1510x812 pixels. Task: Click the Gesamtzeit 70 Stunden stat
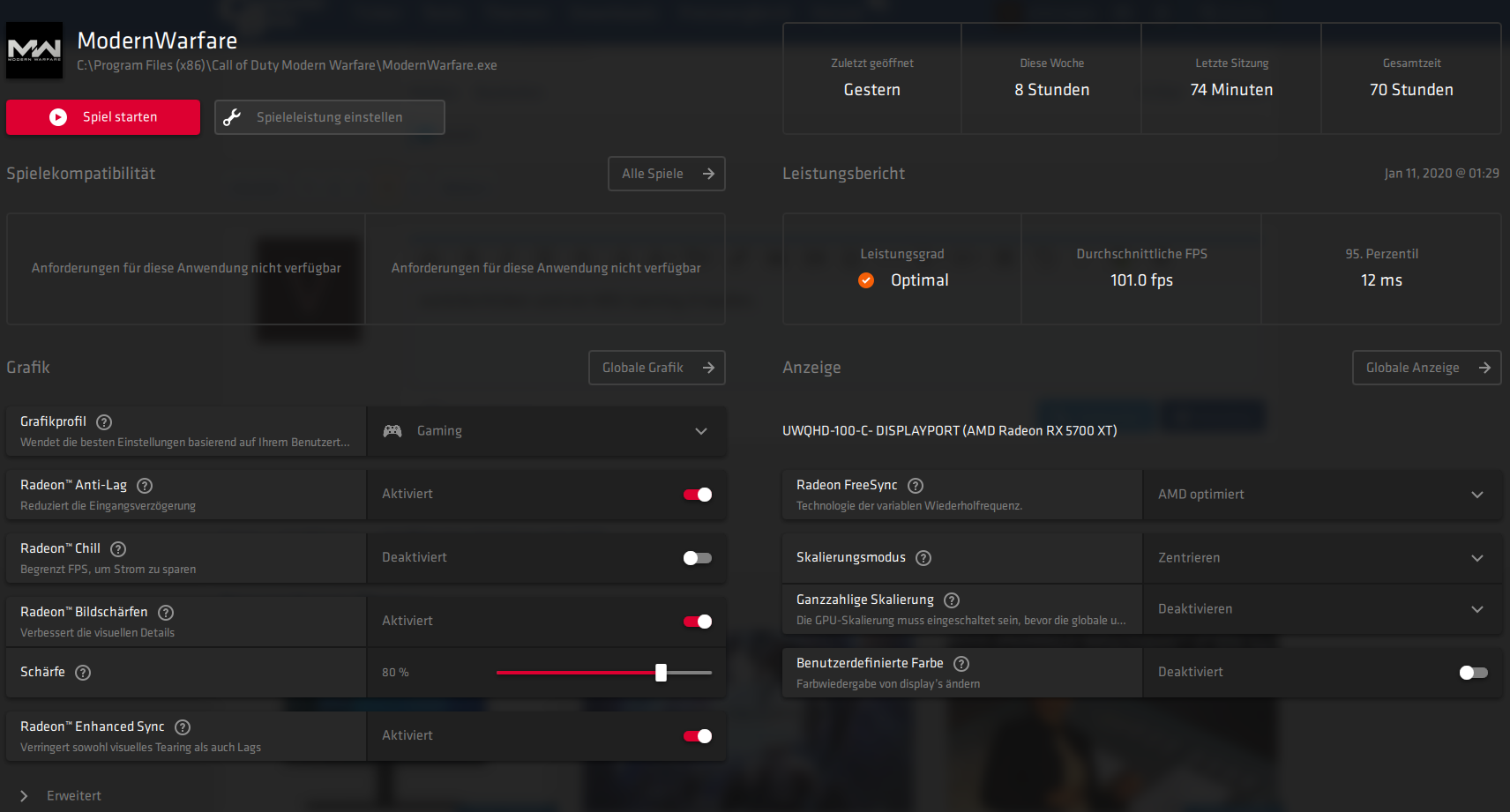pyautogui.click(x=1411, y=78)
